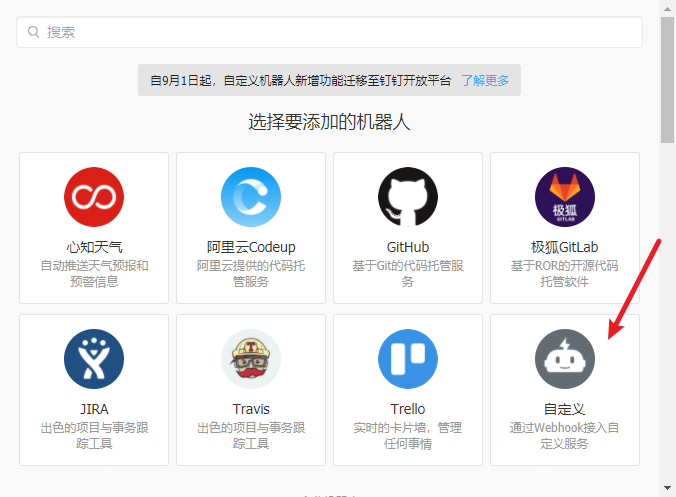676x497 pixels.
Task: Click the scrollbar up arrow
Action: pos(667,8)
